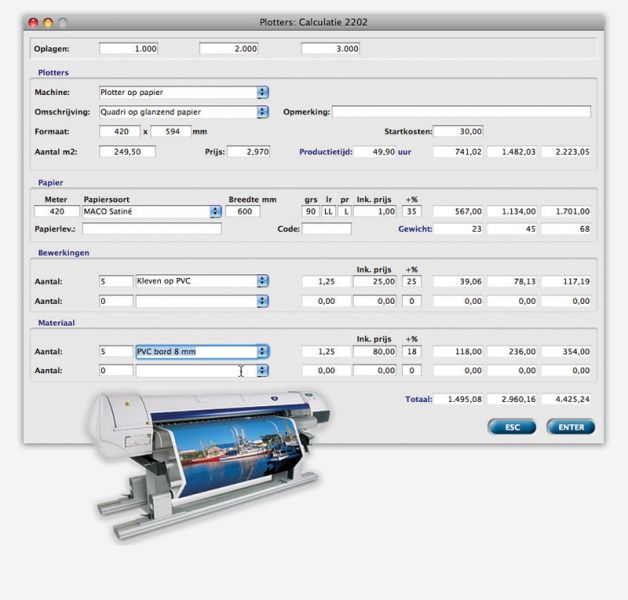628x600 pixels.
Task: Click the +% field 25 in Bewerkingen
Action: (x=412, y=282)
